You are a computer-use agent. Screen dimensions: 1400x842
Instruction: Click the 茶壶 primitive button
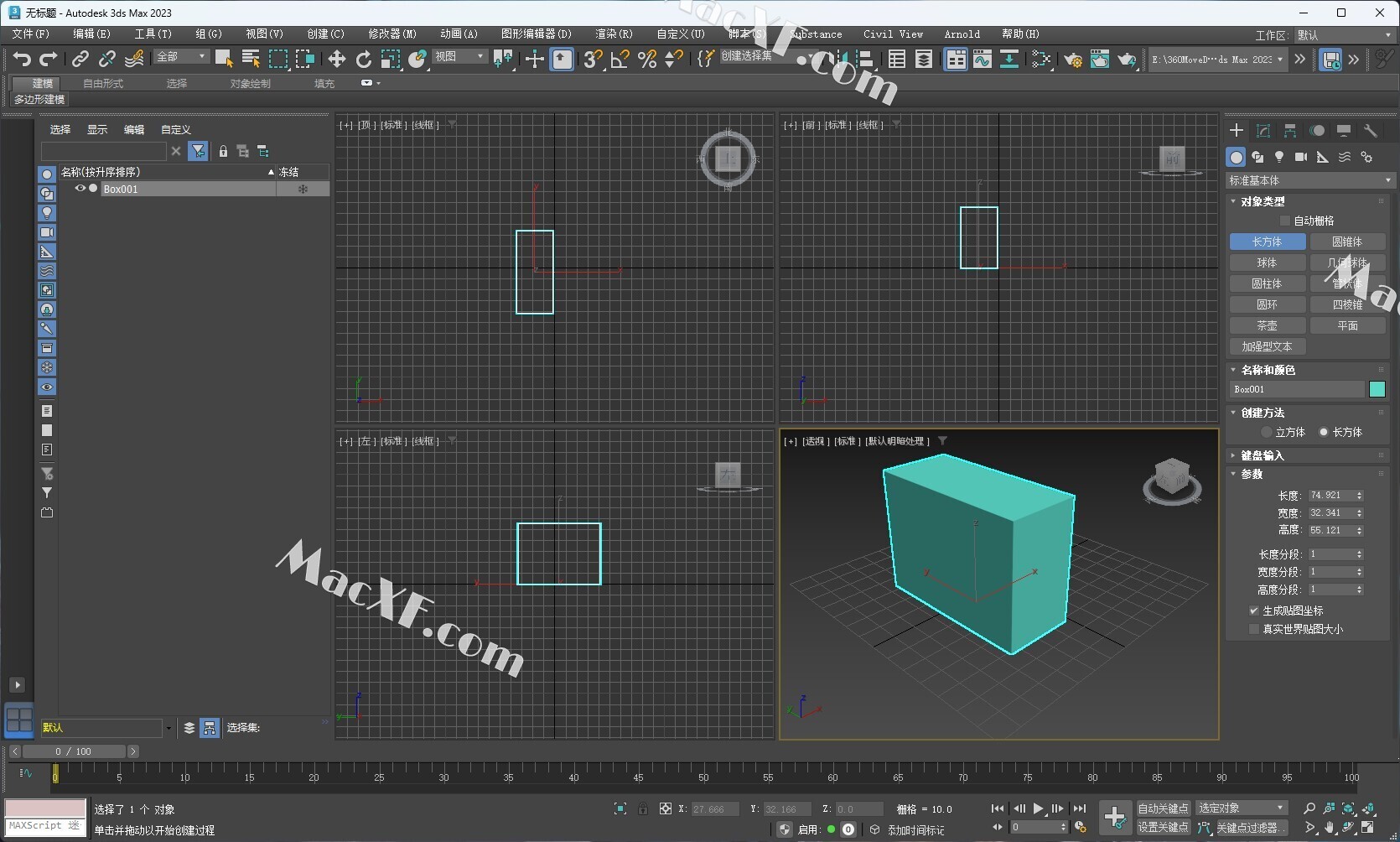click(x=1267, y=325)
